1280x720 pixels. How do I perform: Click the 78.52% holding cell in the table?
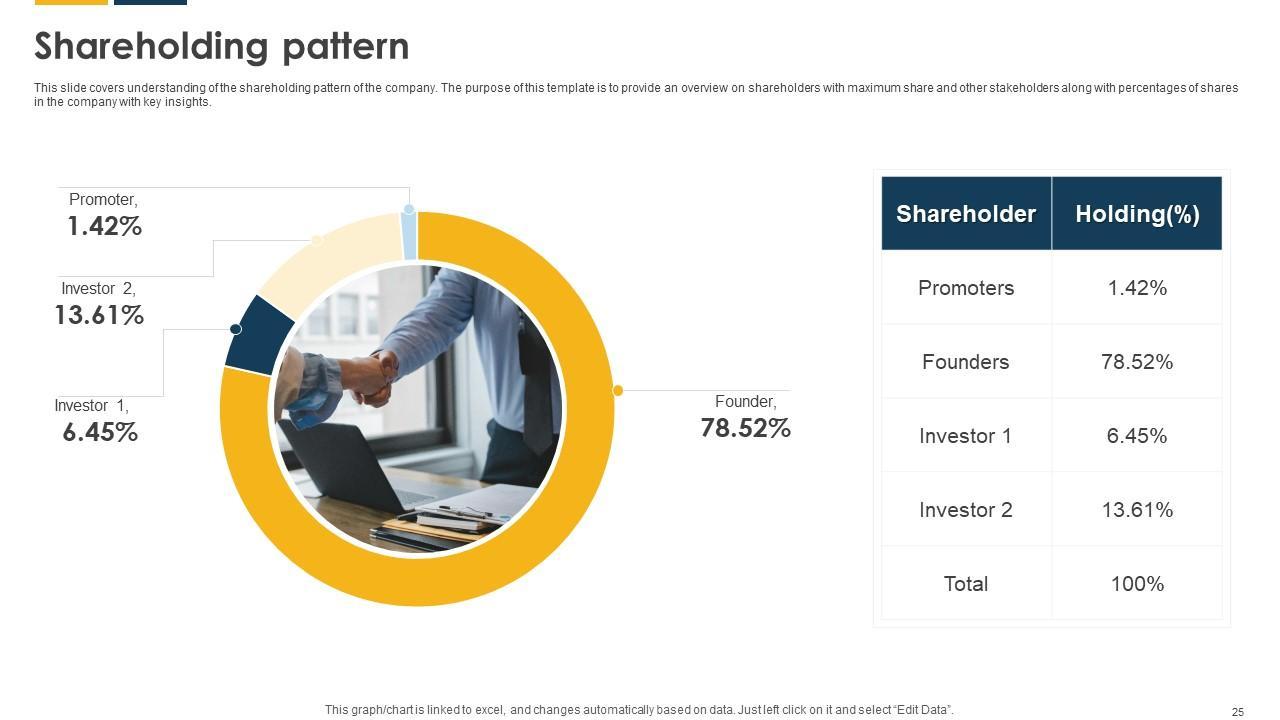click(1137, 362)
